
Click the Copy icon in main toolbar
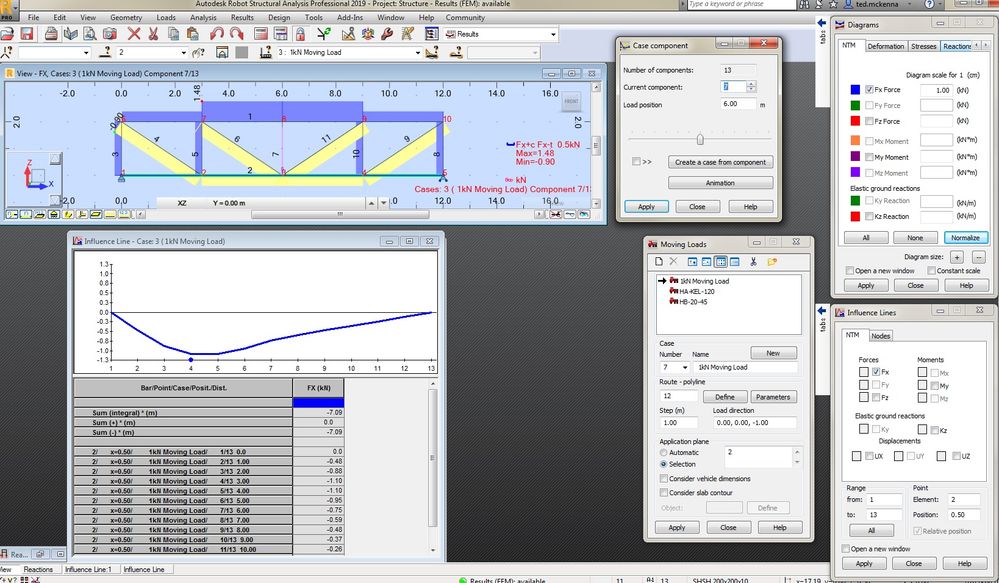173,34
